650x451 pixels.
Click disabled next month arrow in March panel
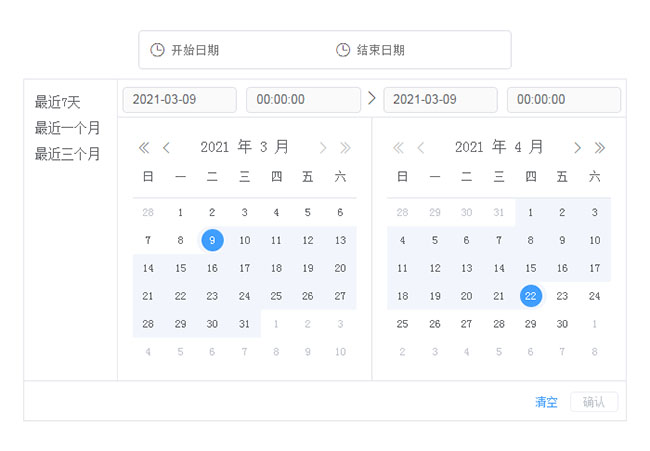323,148
